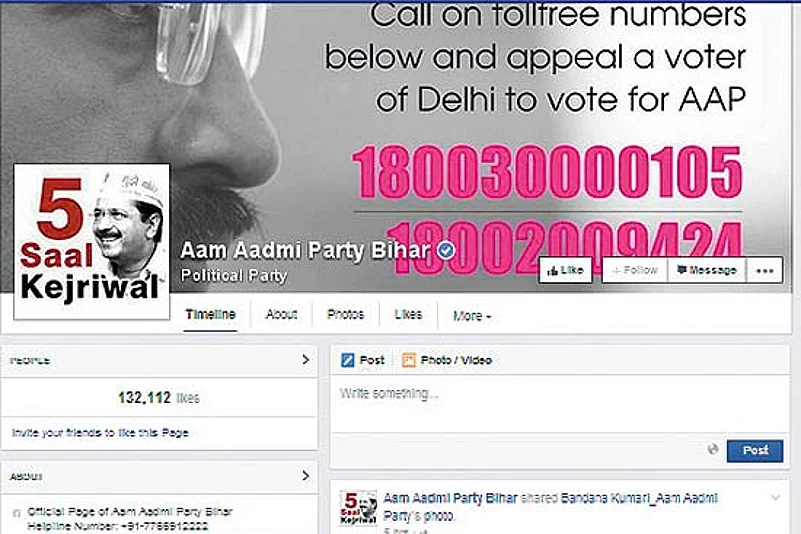The height and width of the screenshot is (534, 801).
Task: Click the small 5 Saal Kejriwal post avatar
Action: pyautogui.click(x=358, y=507)
